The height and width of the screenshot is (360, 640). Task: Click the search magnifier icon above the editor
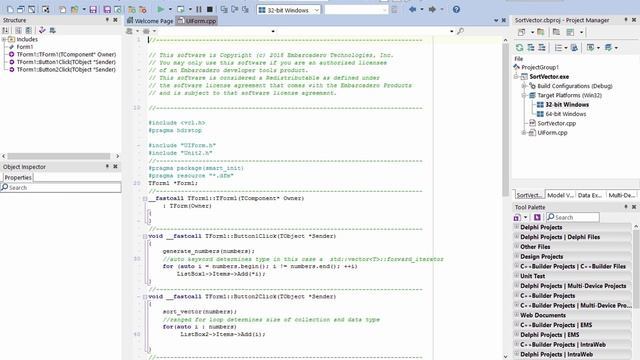(x=460, y=31)
